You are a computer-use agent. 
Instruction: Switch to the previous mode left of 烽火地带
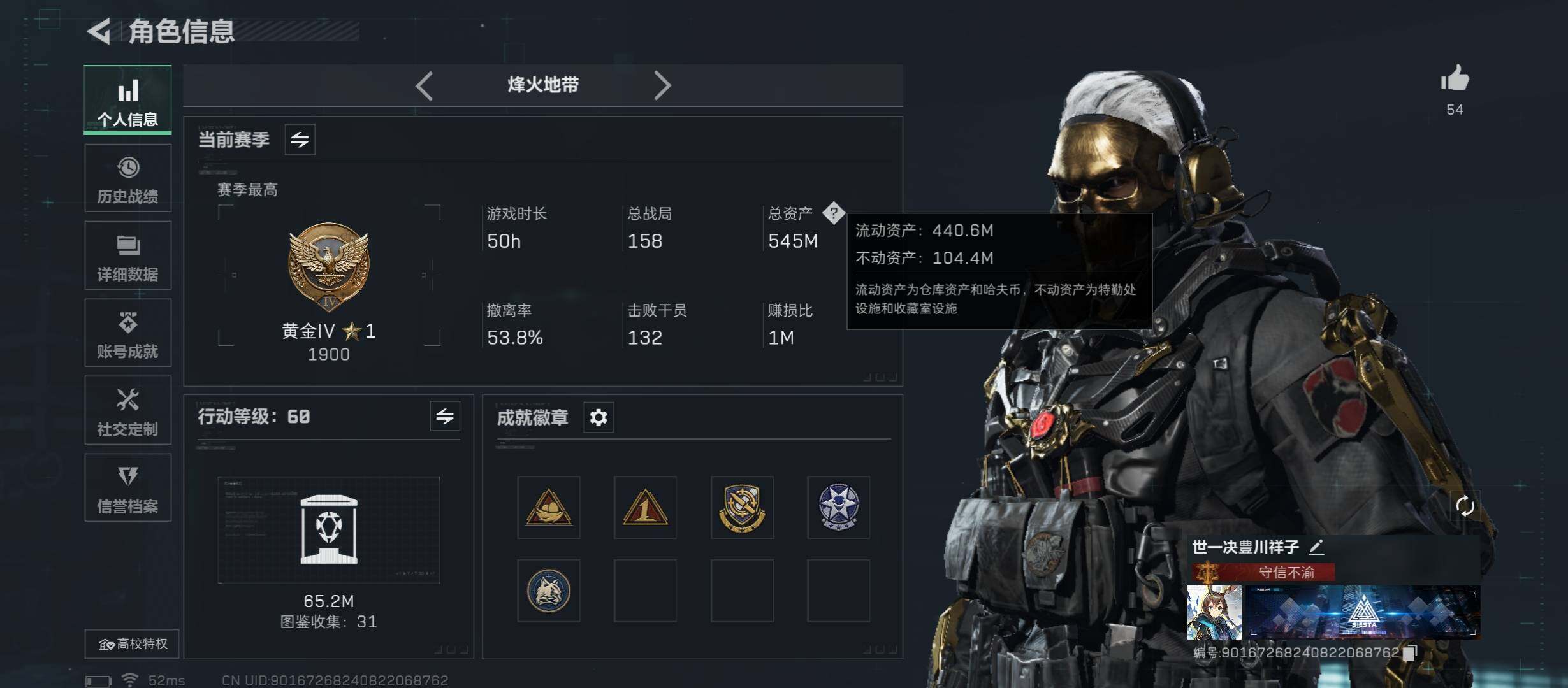click(x=425, y=85)
